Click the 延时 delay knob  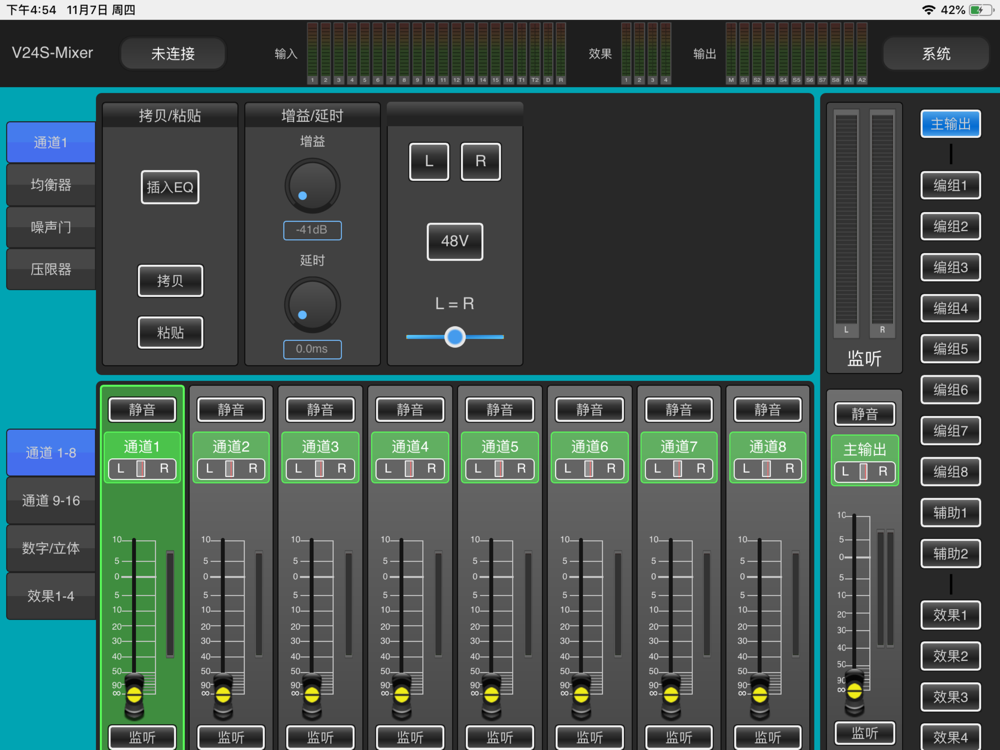[312, 305]
